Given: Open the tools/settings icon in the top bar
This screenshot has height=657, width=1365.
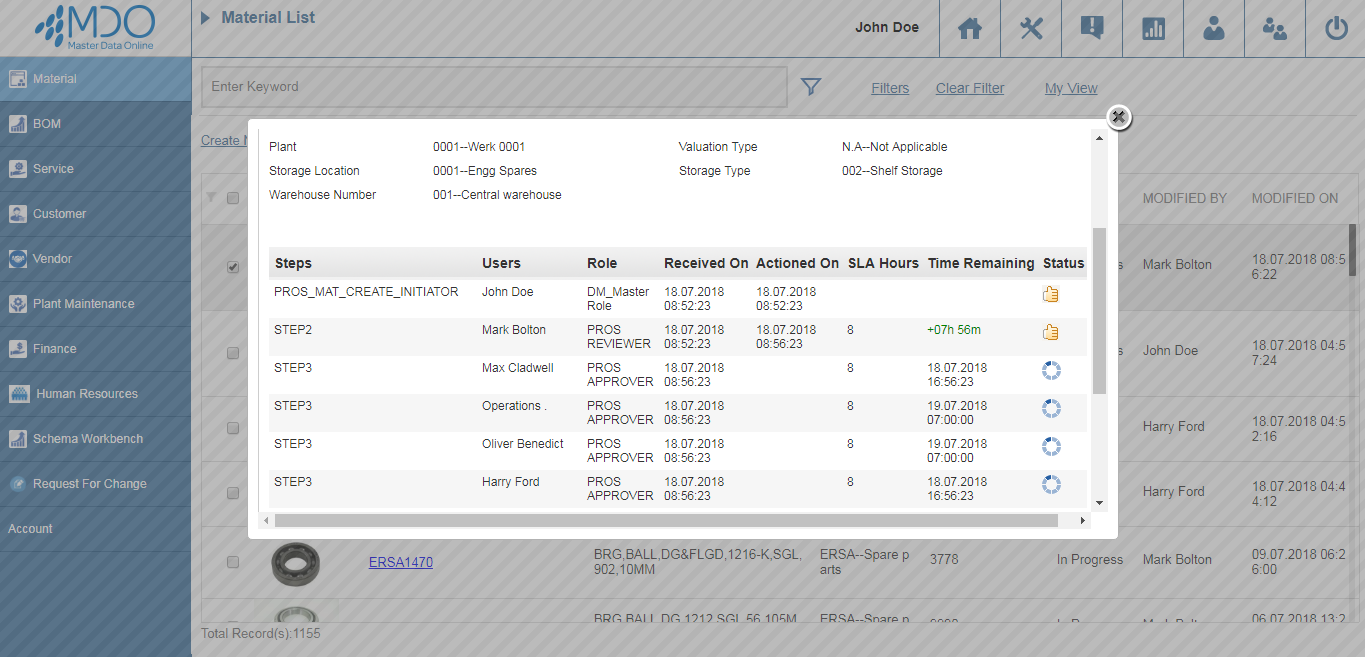Looking at the screenshot, I should (1030, 29).
